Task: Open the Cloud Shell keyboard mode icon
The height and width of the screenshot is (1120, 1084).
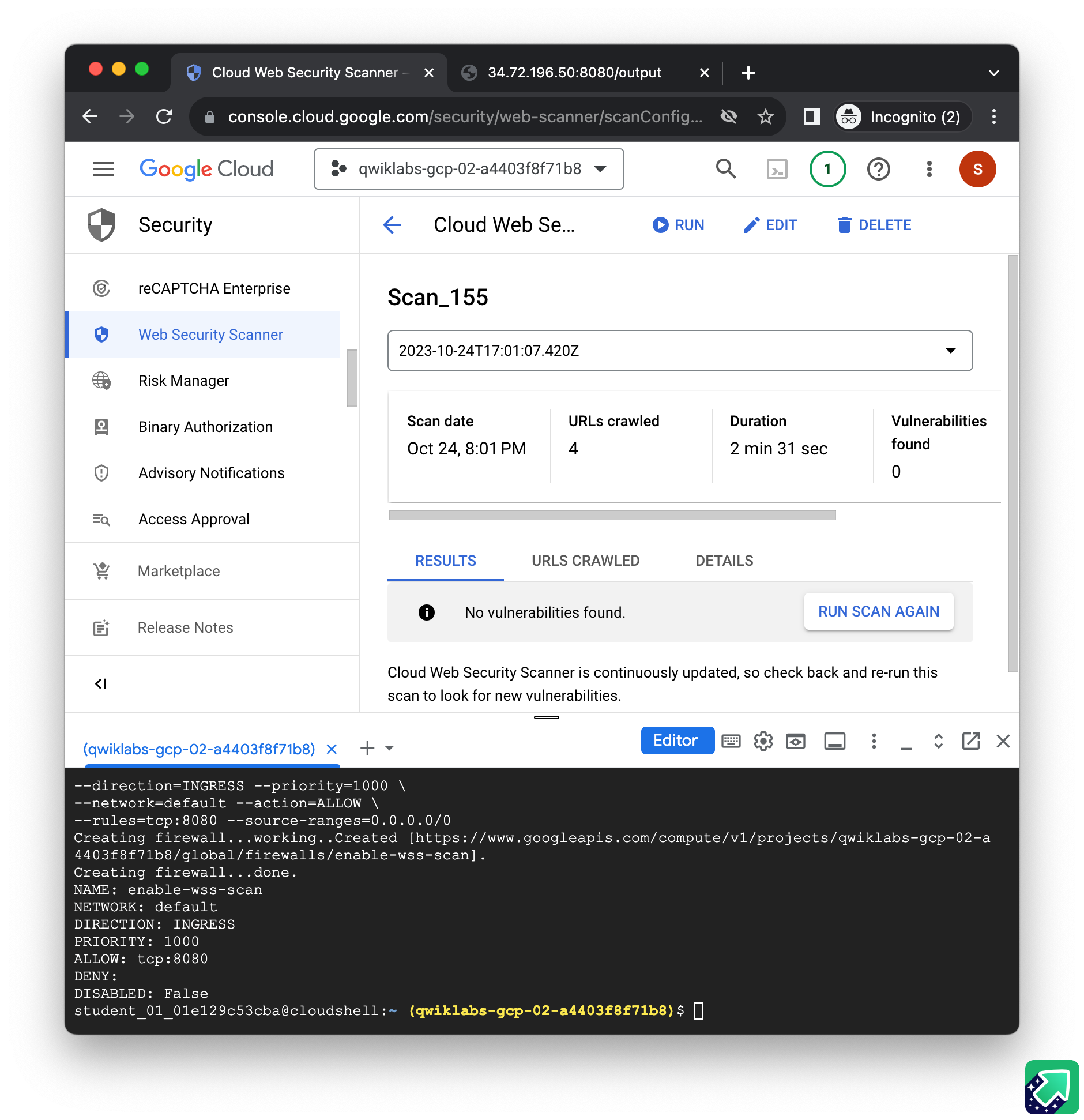Action: (731, 741)
